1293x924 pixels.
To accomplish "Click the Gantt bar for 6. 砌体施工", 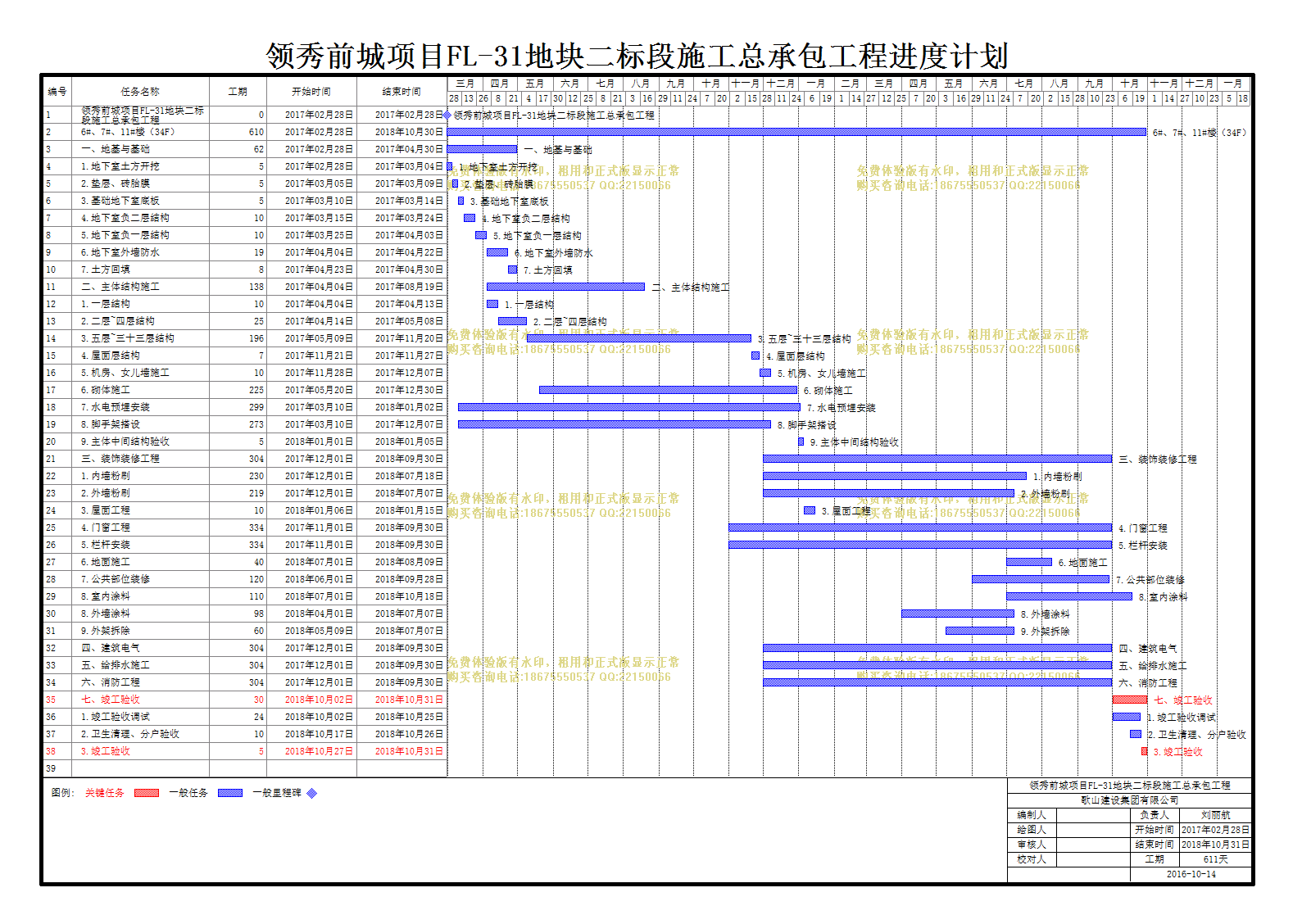I will (x=668, y=390).
